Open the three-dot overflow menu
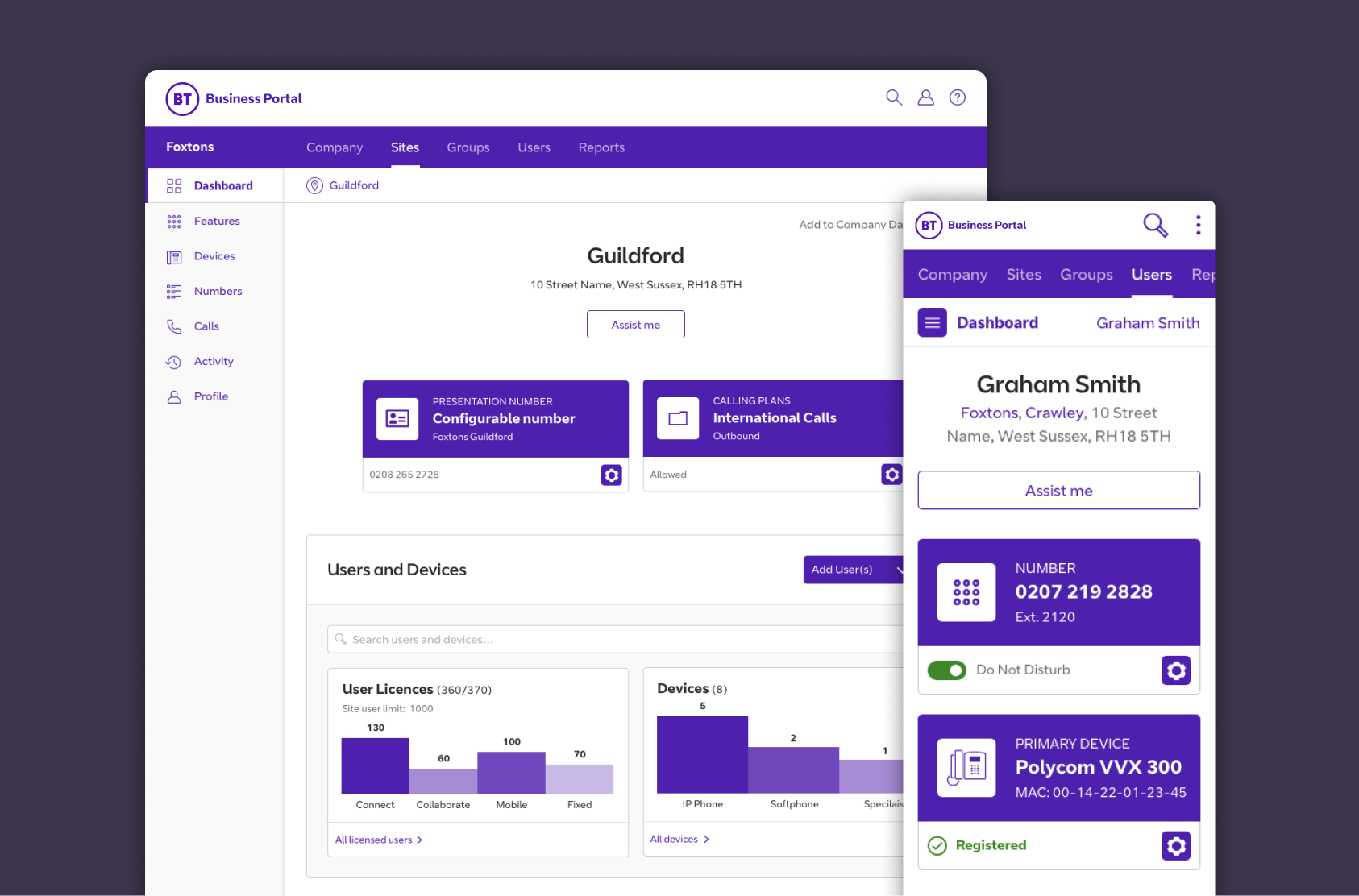 (1198, 226)
